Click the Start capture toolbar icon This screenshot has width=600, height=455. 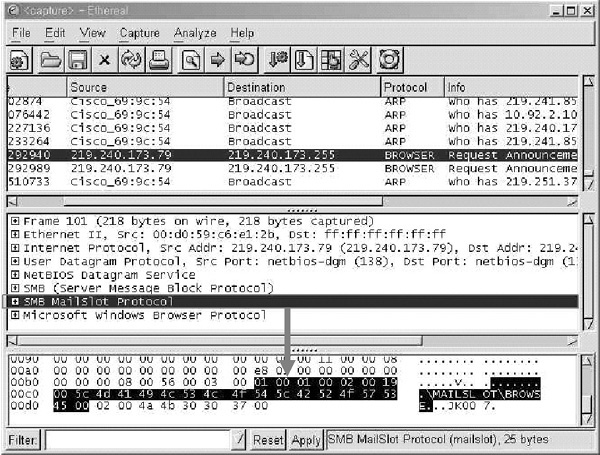20,60
